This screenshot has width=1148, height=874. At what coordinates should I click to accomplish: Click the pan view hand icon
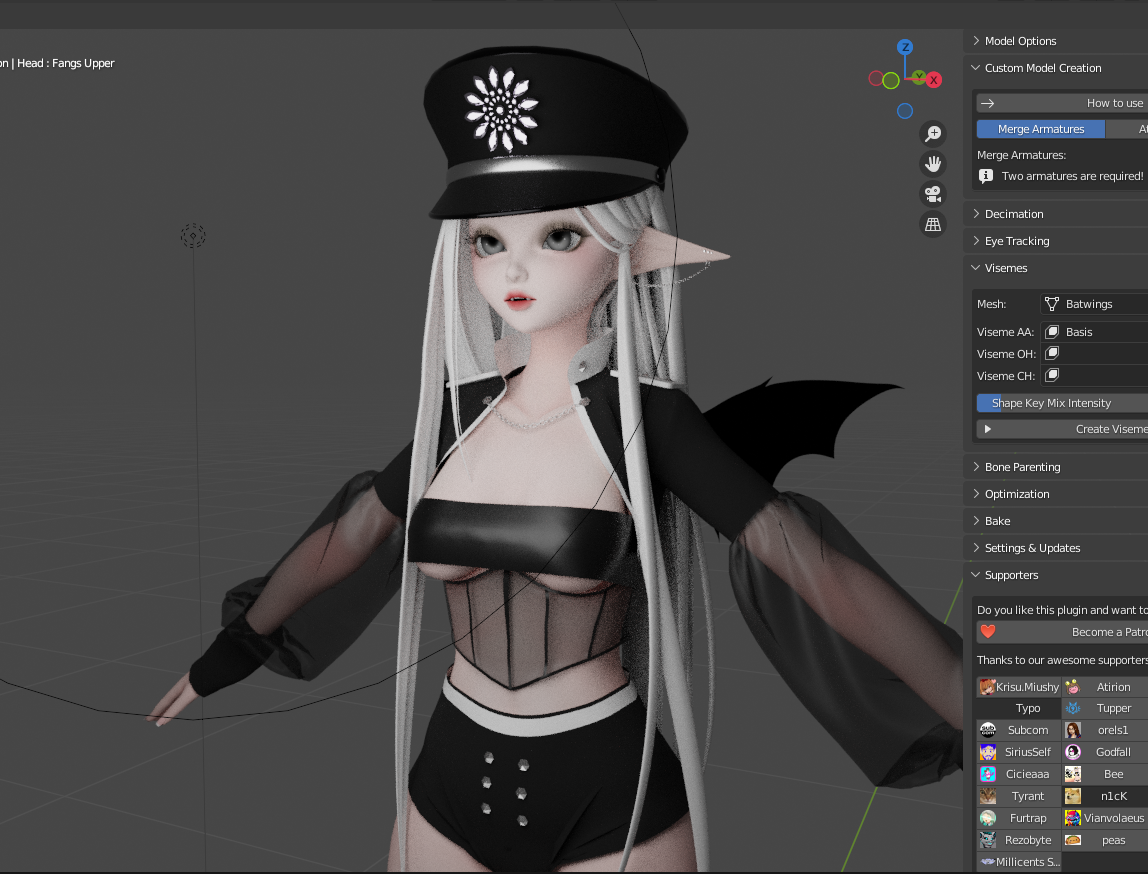[933, 163]
